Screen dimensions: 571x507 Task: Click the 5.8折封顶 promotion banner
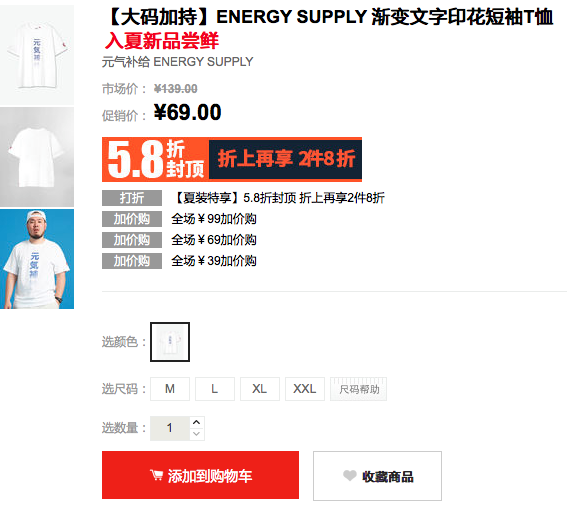[232, 159]
